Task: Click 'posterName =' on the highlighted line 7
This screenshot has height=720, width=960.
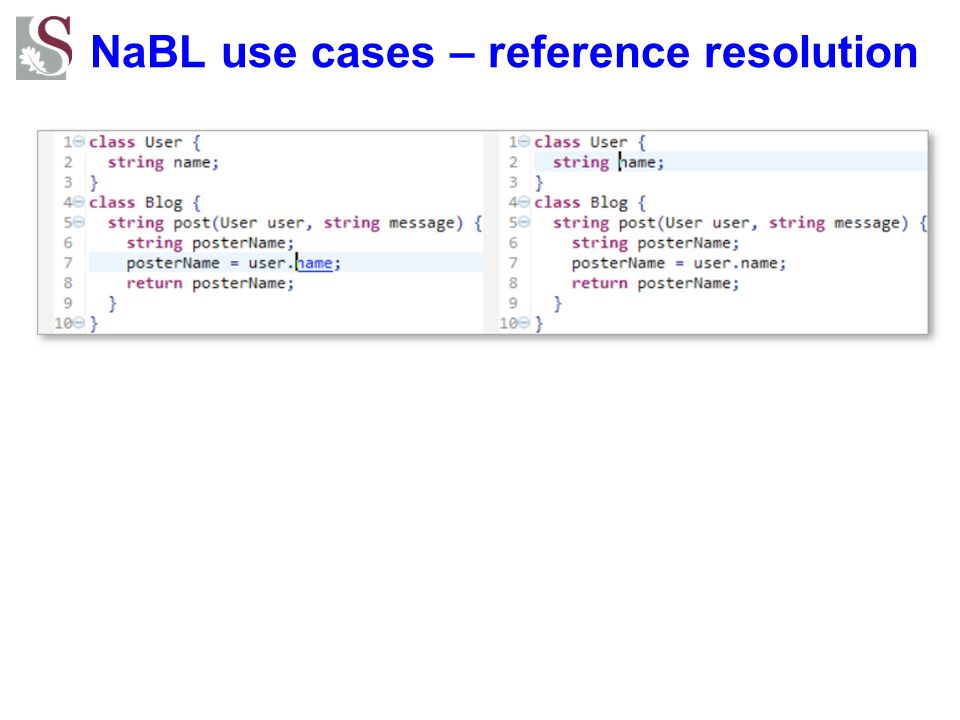Action: pos(182,263)
